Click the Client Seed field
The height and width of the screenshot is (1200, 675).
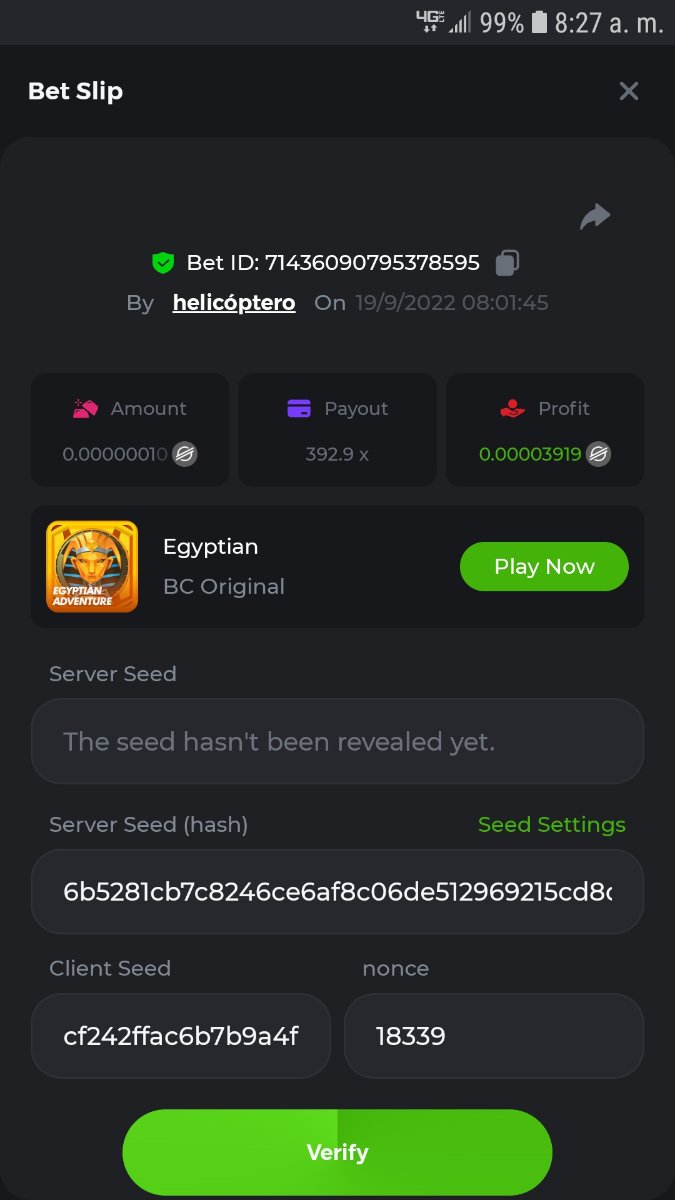(181, 1036)
